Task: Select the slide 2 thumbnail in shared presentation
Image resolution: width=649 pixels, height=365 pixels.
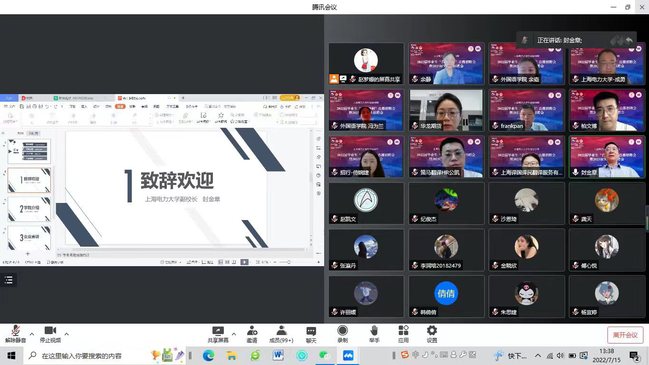Action: 29,209
